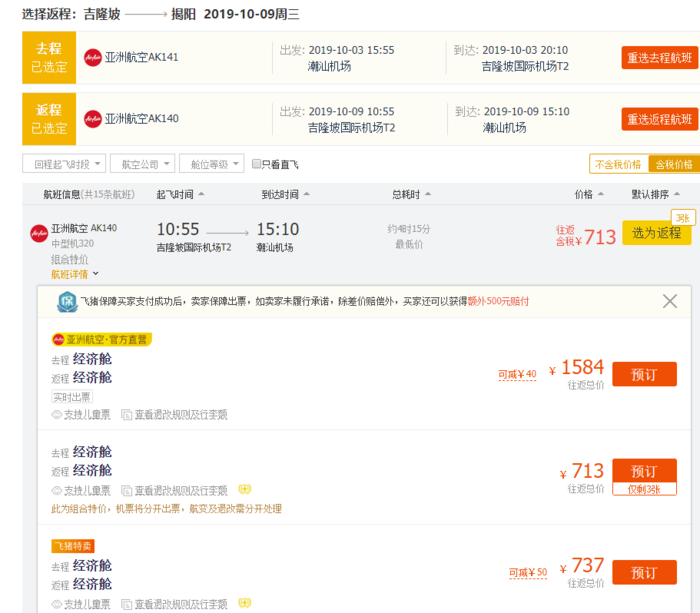
Task: Tick the 只看直飞 direct-flights-only checkbox
Action: (x=257, y=164)
